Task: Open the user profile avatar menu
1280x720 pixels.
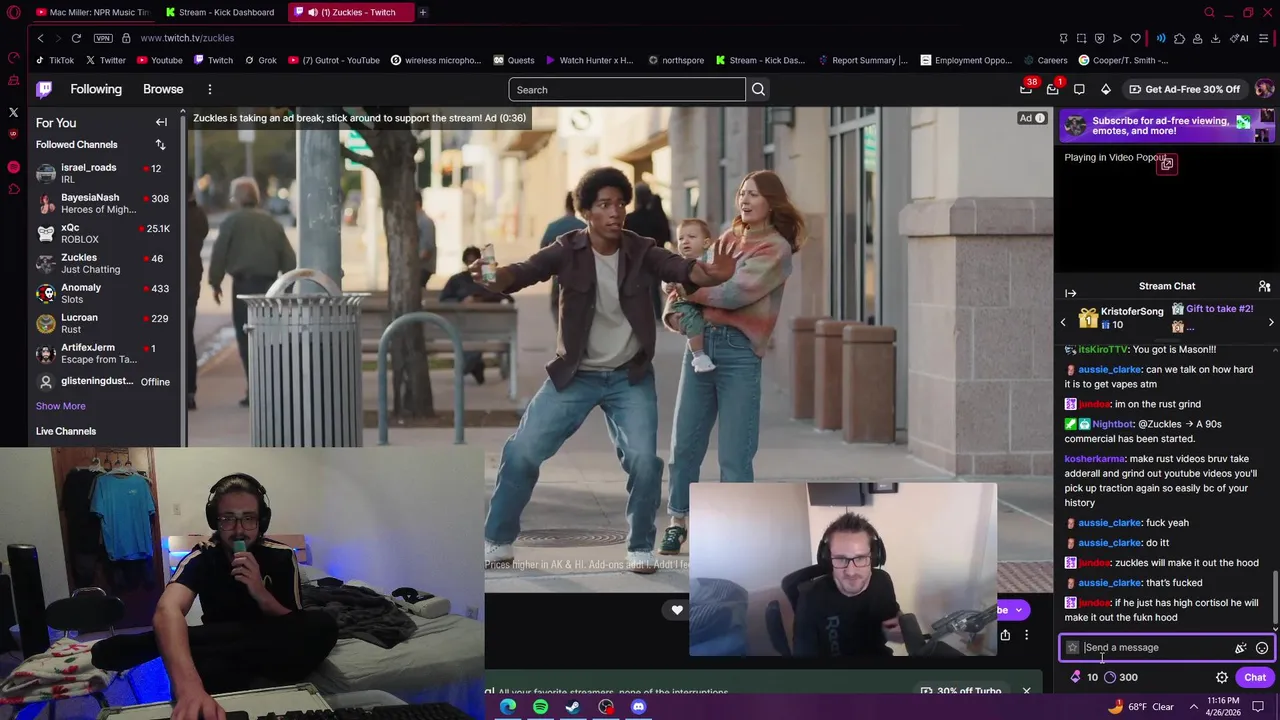Action: (1264, 89)
